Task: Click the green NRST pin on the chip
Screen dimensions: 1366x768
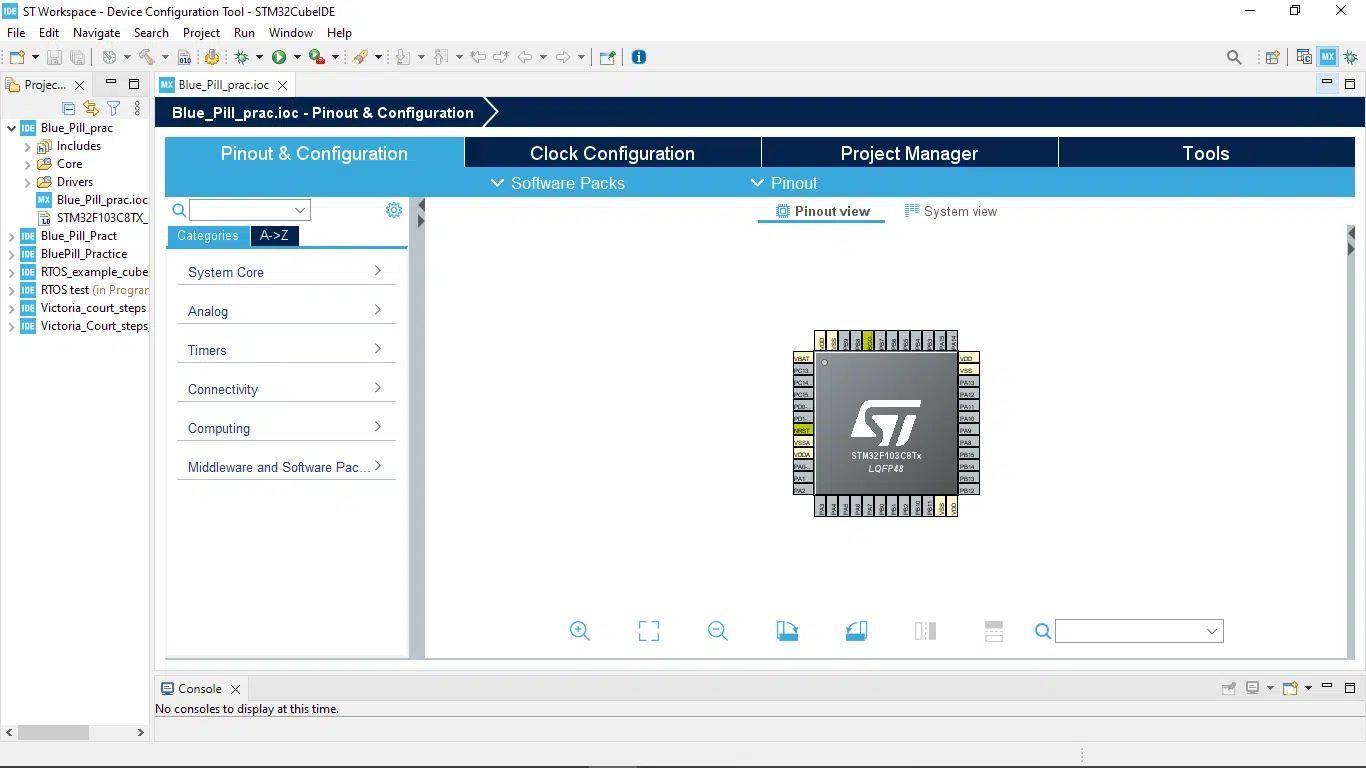Action: tap(802, 430)
